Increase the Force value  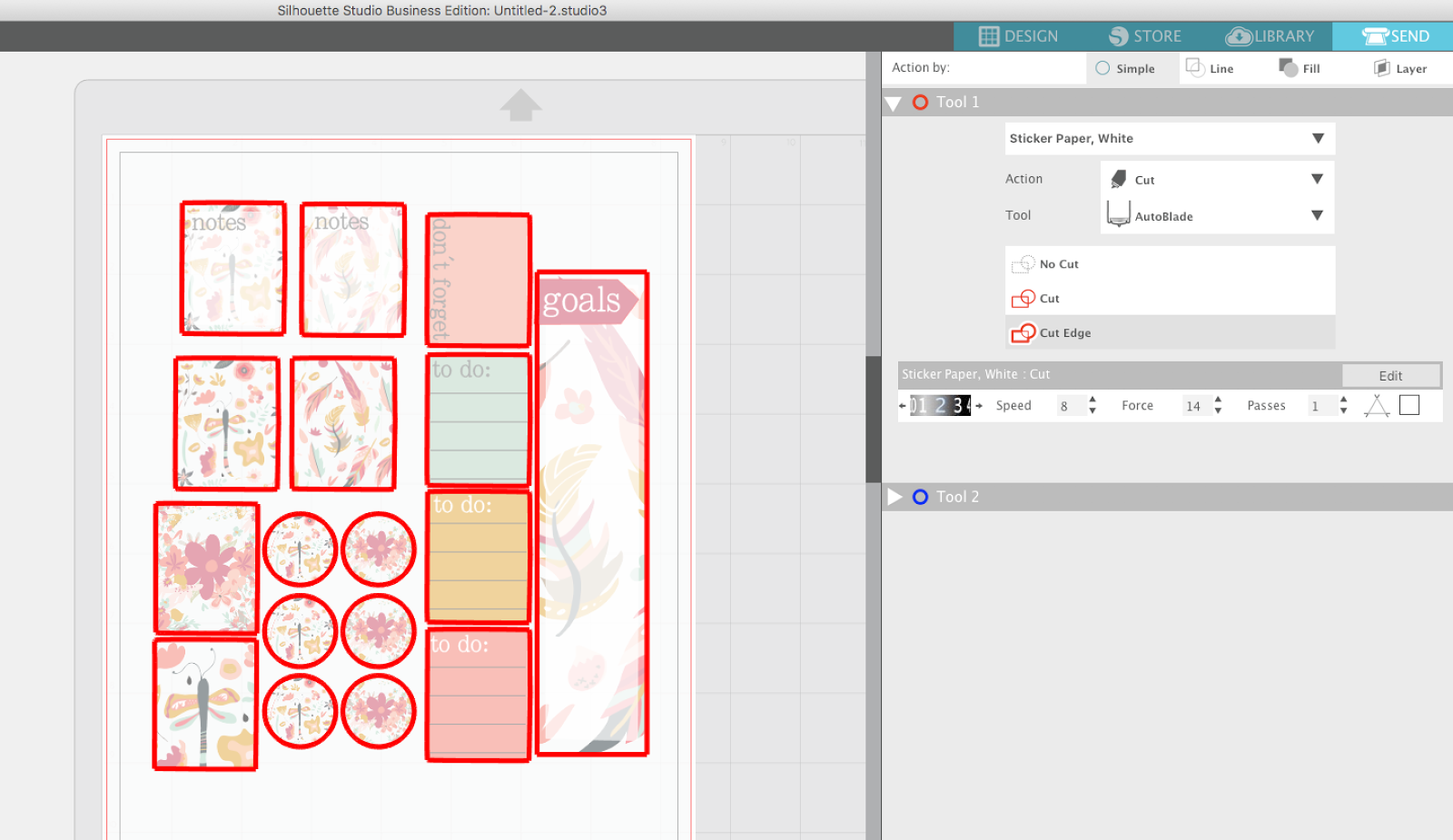[x=1218, y=400]
